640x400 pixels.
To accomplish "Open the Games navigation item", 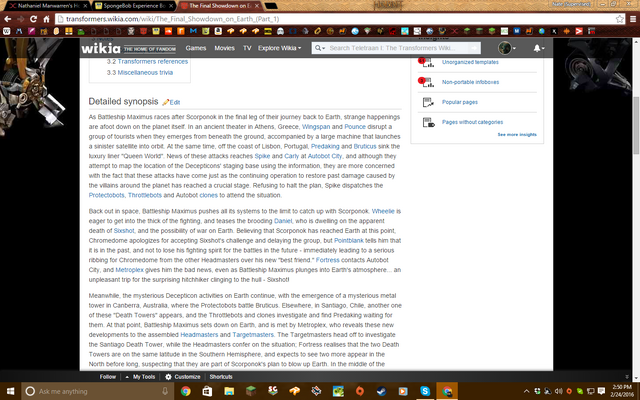I will click(x=196, y=48).
